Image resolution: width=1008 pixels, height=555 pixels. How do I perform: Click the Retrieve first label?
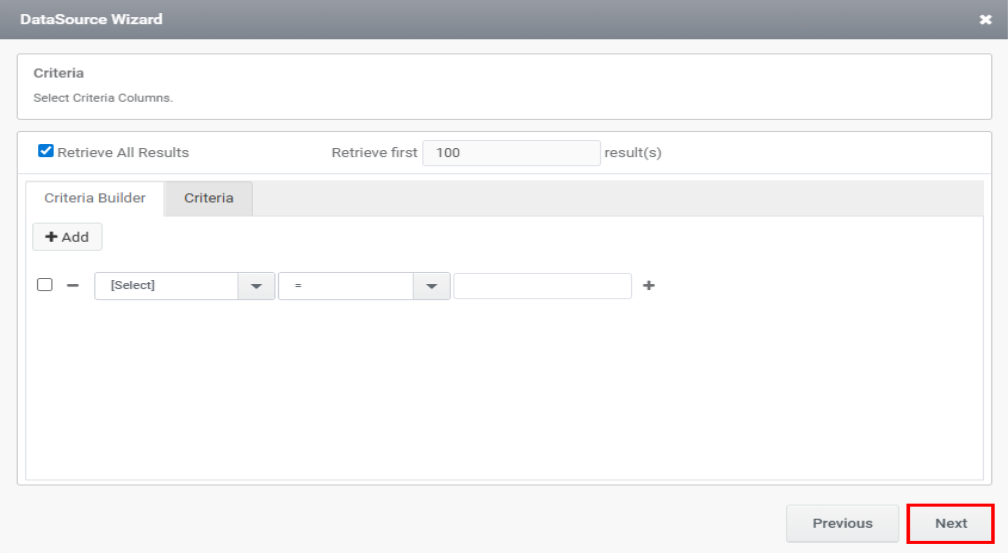click(374, 153)
